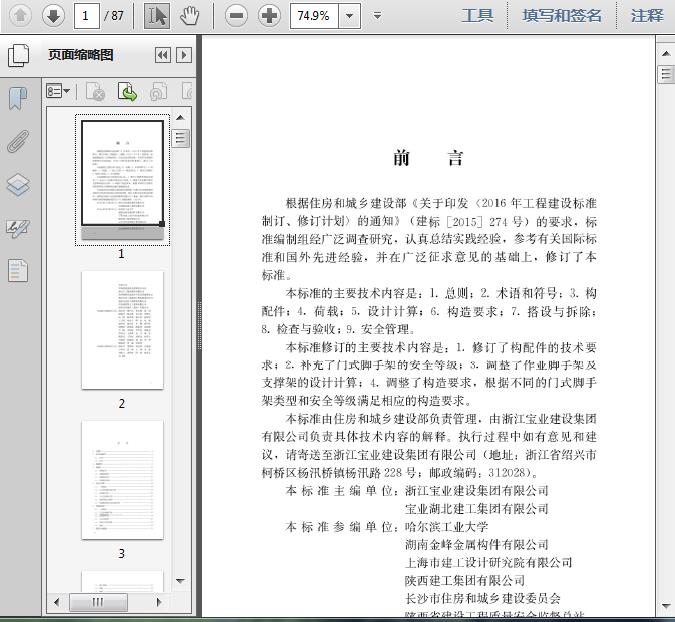This screenshot has height=622, width=675.
Task: Open the Signatures sidebar panel
Action: point(18,228)
